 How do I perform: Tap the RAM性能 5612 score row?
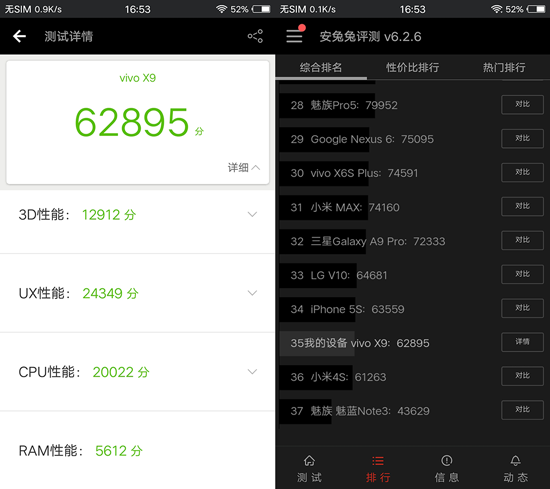tap(137, 450)
